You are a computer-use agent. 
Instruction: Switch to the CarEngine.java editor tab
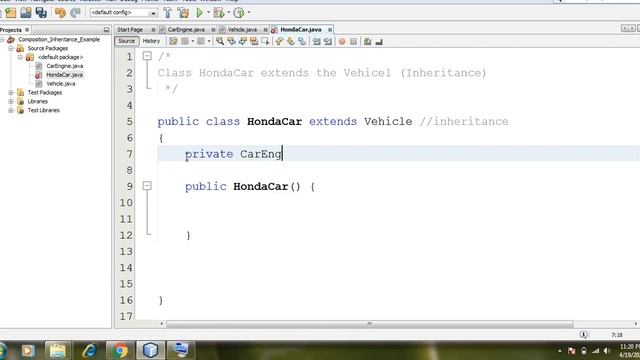click(x=186, y=30)
